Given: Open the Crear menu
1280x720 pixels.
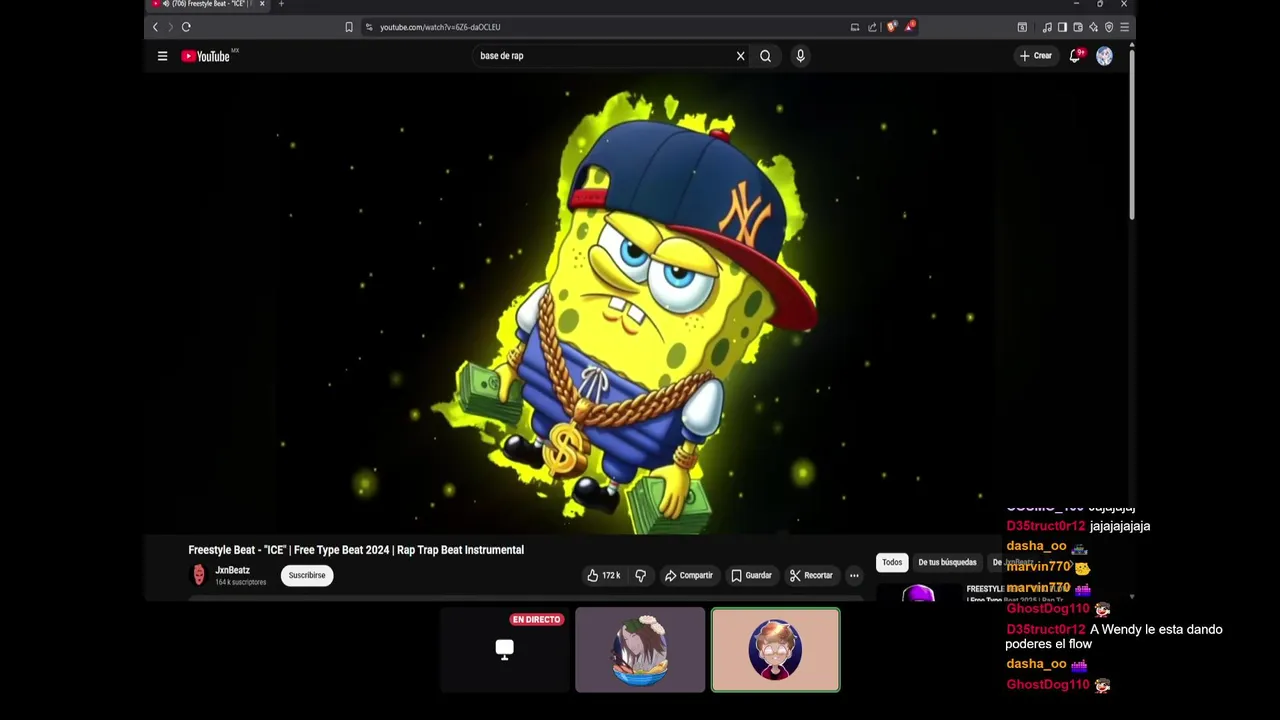Looking at the screenshot, I should [x=1035, y=56].
